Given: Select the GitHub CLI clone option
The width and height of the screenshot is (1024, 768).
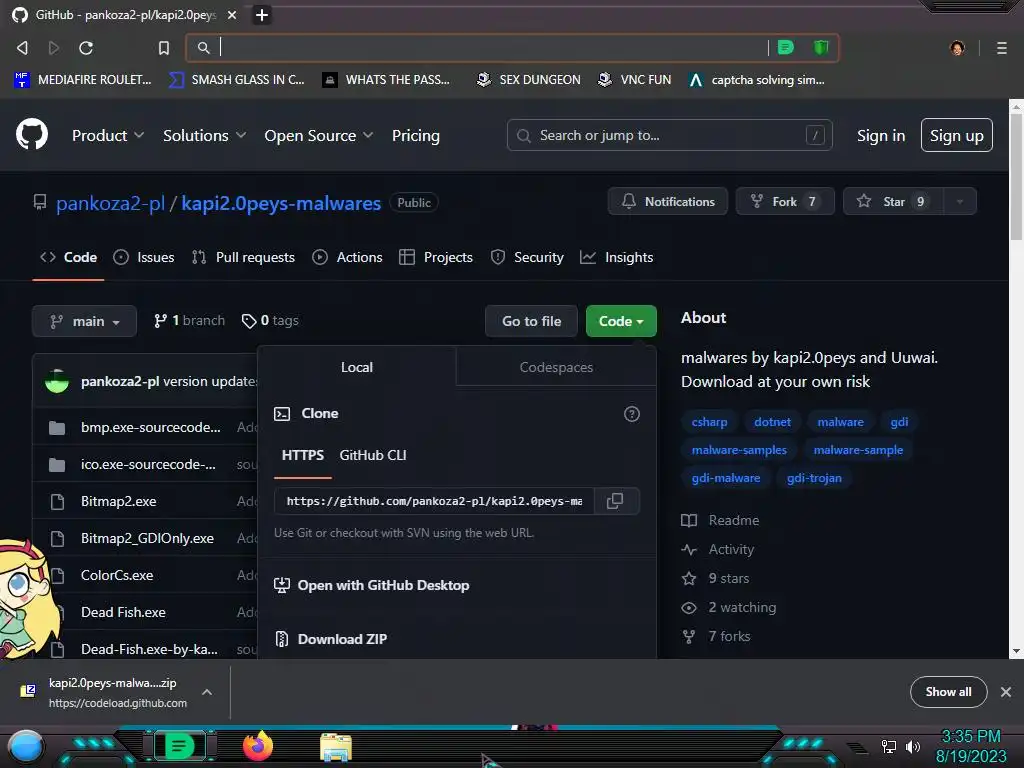Looking at the screenshot, I should click(373, 455).
